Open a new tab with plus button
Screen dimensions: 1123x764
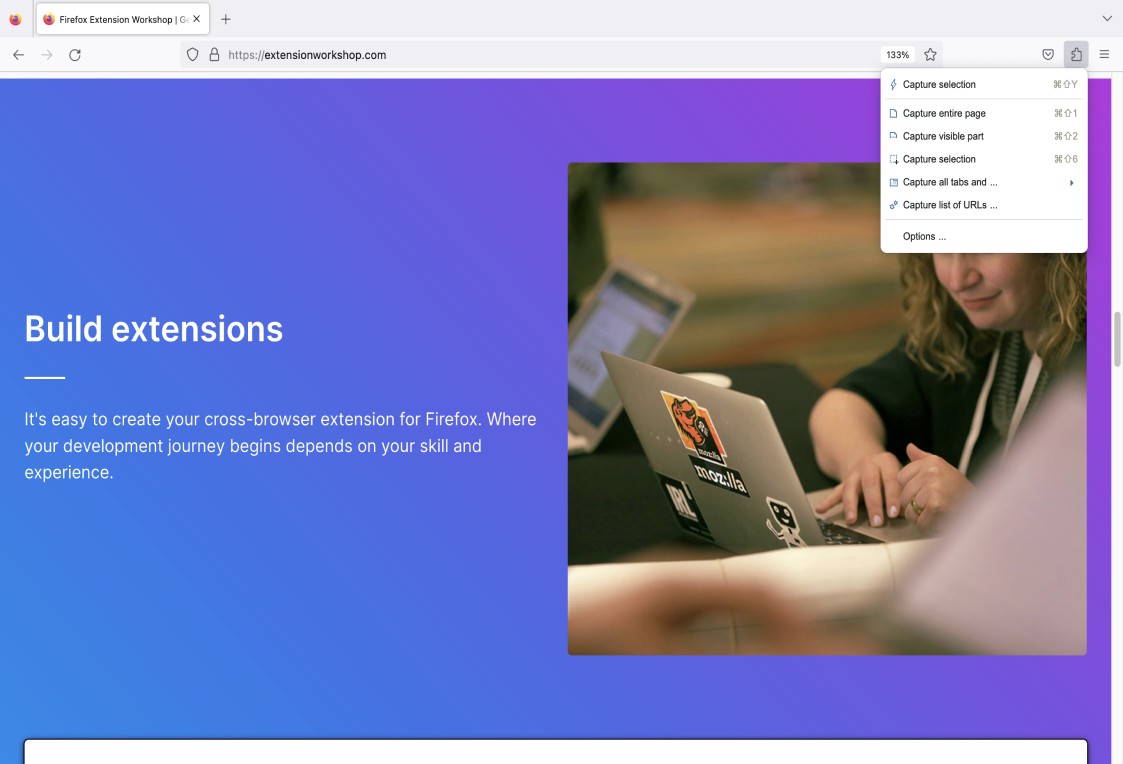coord(226,19)
